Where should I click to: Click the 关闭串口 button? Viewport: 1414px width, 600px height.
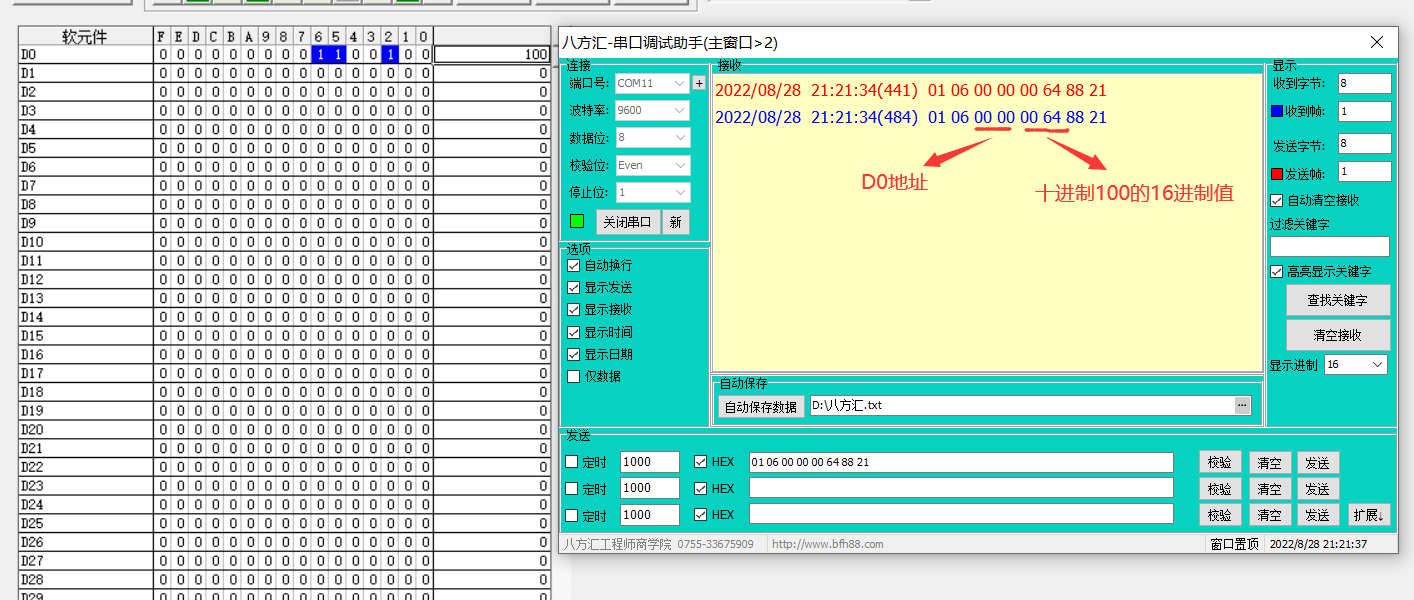click(627, 222)
